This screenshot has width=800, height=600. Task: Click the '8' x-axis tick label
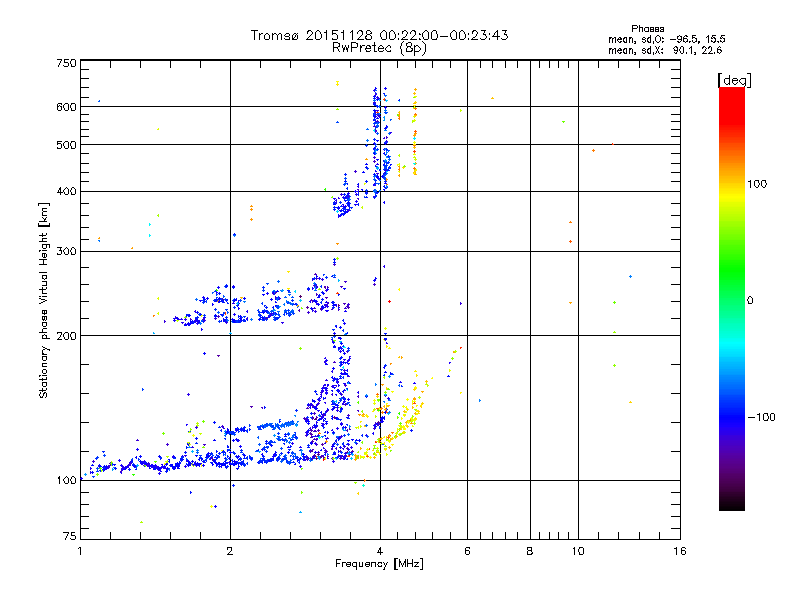[530, 551]
